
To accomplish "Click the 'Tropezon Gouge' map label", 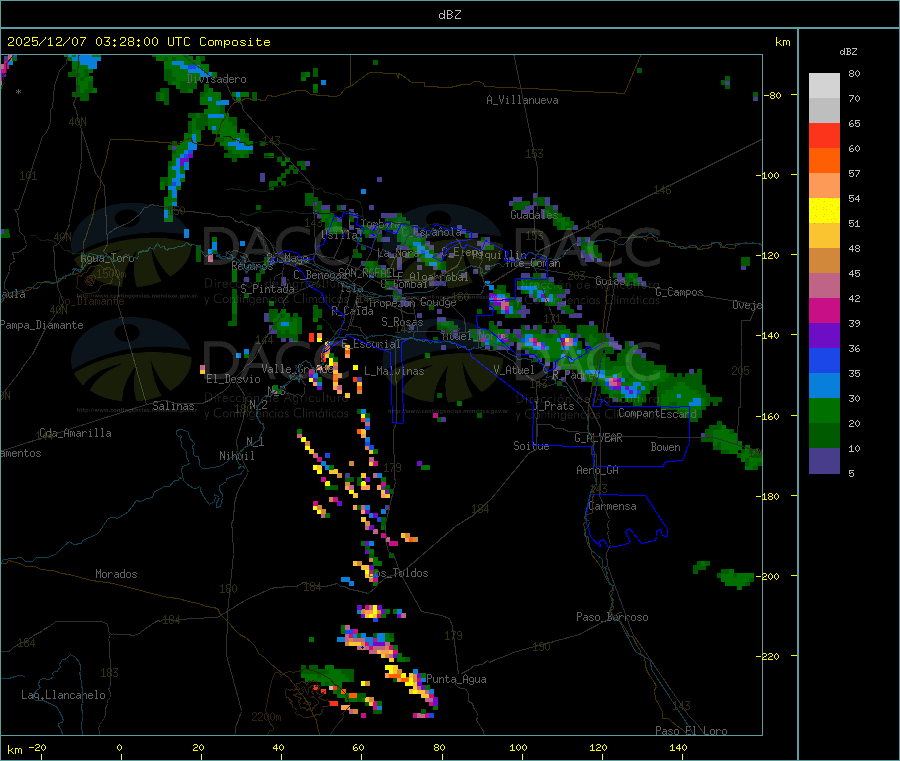I will pyautogui.click(x=412, y=302).
